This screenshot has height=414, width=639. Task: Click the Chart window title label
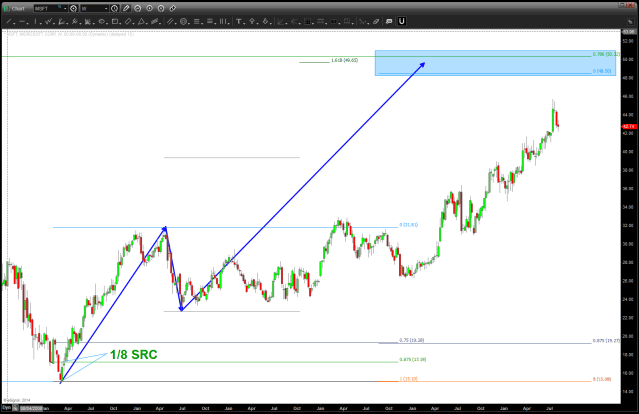tap(18, 9)
